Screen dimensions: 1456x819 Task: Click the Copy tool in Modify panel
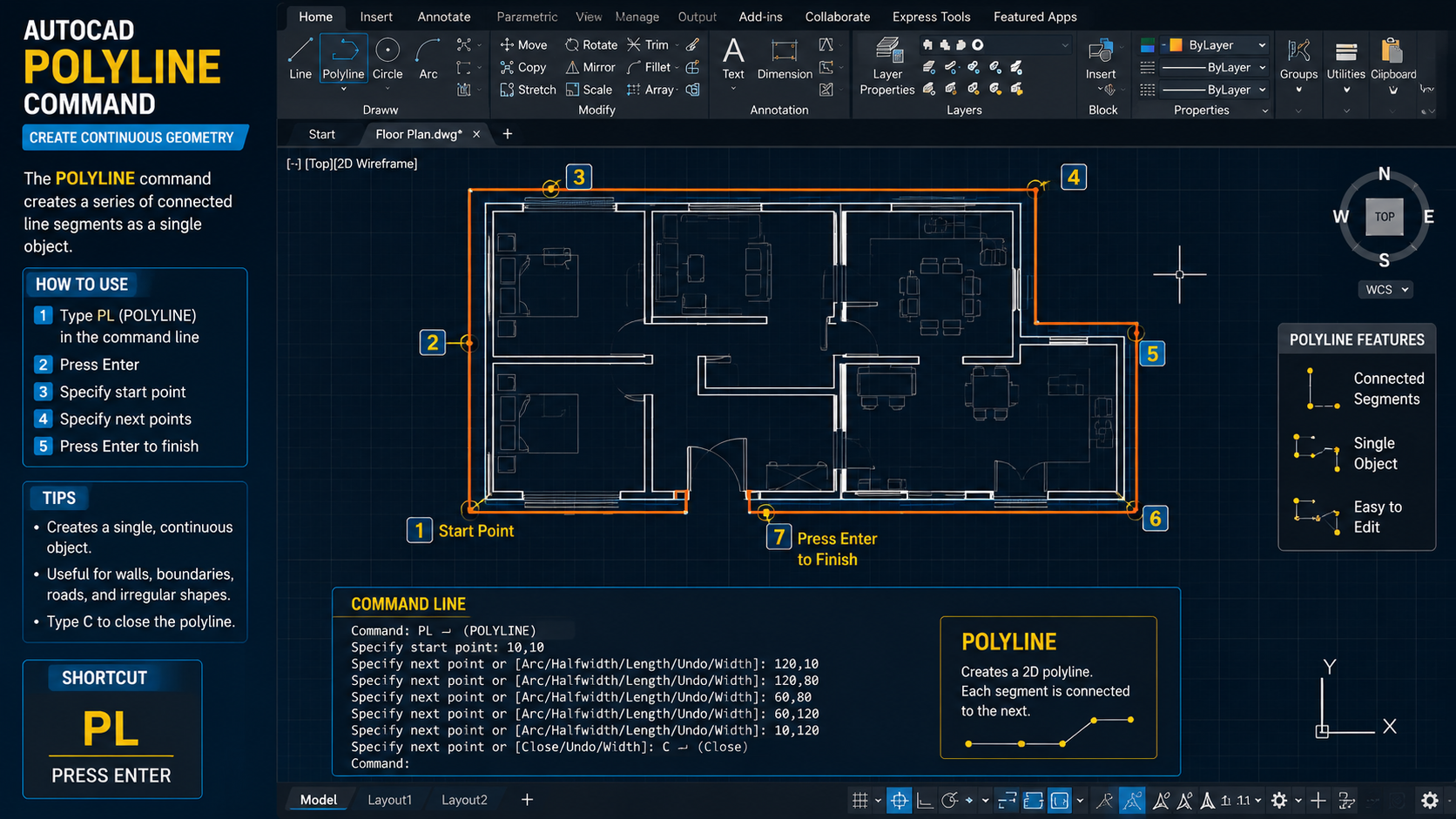[522, 67]
